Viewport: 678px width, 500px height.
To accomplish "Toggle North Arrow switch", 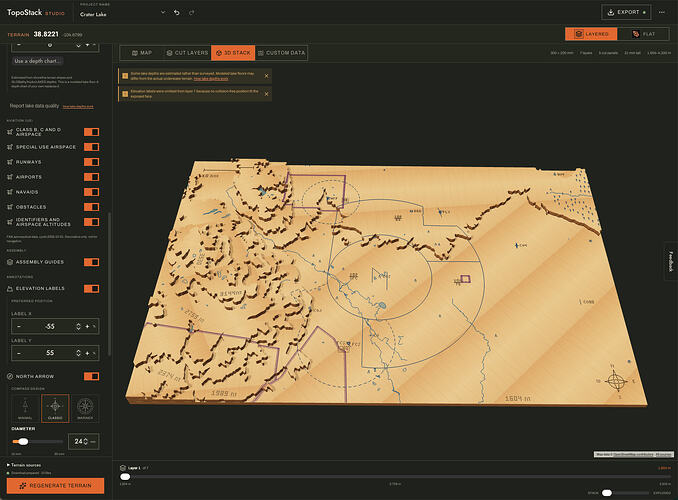I will tap(91, 376).
